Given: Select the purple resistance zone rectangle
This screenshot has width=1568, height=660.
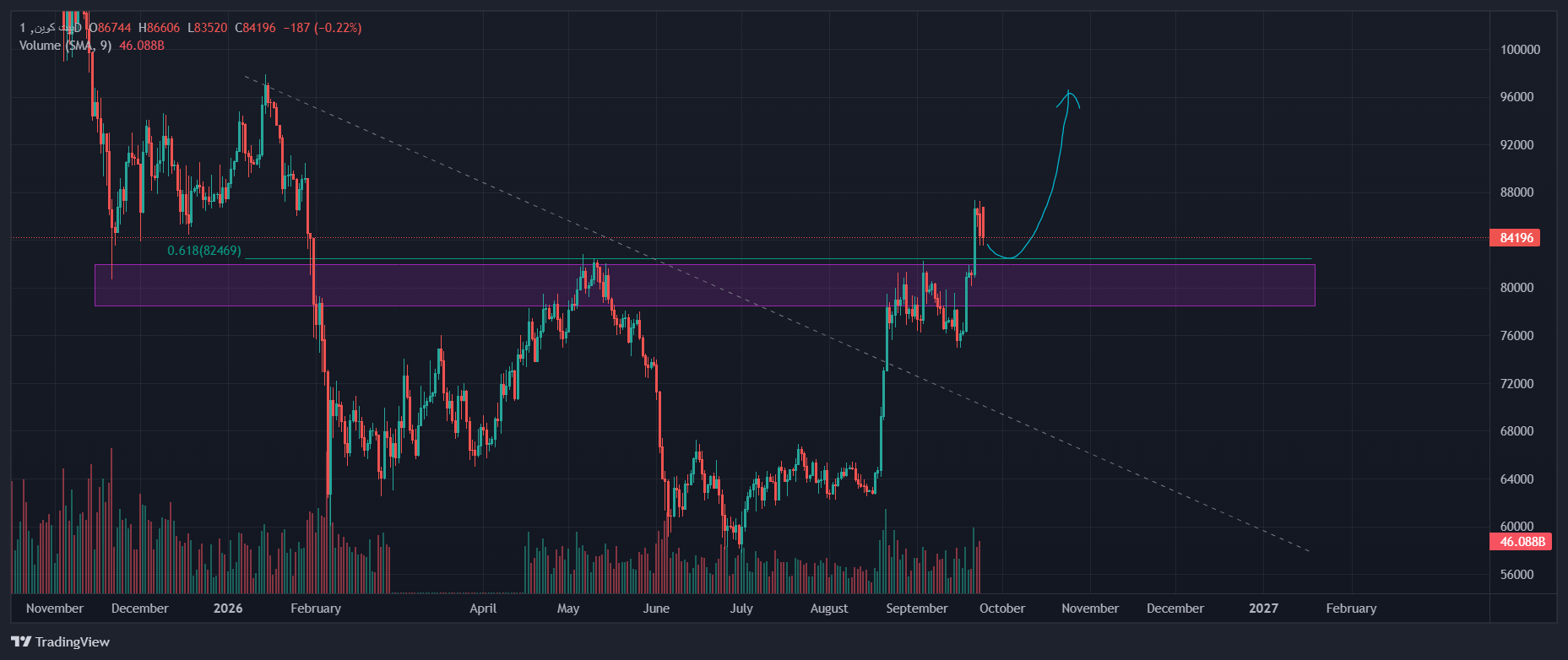Looking at the screenshot, I should [704, 285].
